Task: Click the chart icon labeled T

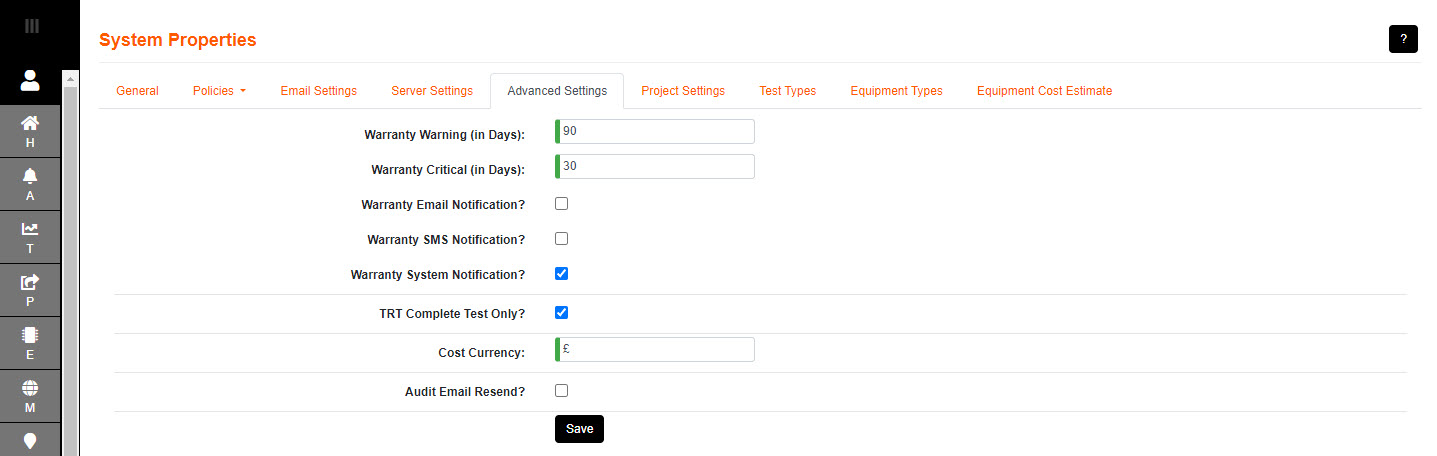Action: (x=30, y=236)
